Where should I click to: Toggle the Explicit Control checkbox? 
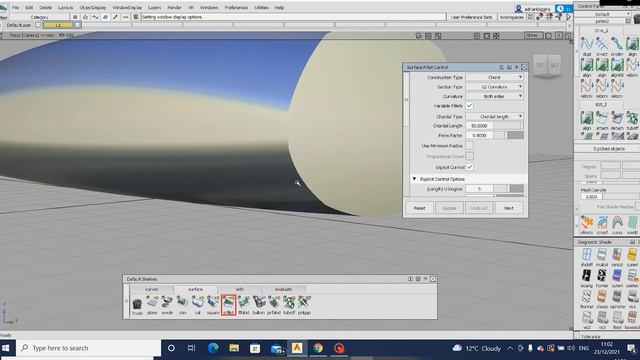pyautogui.click(x=469, y=167)
